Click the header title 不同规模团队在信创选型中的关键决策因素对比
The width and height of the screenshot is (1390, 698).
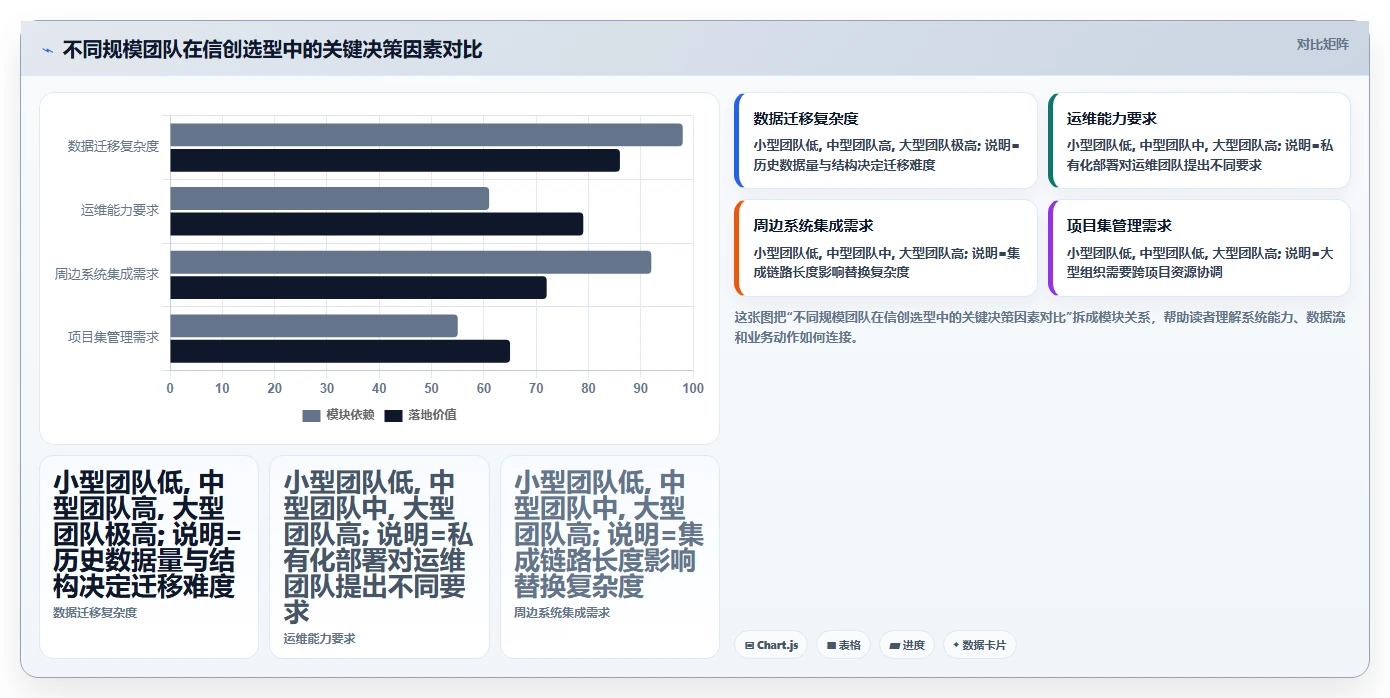point(272,50)
